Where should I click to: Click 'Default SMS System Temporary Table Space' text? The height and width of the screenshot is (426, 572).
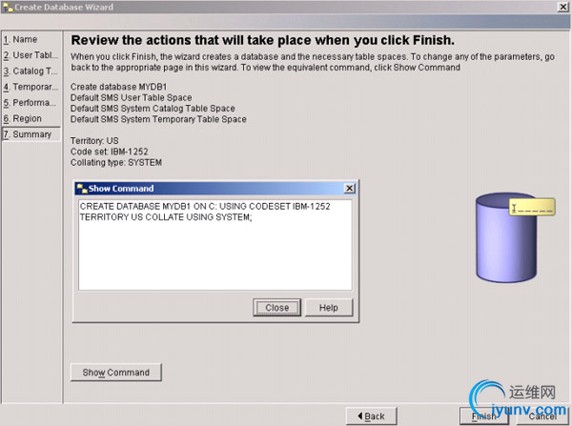coord(158,119)
